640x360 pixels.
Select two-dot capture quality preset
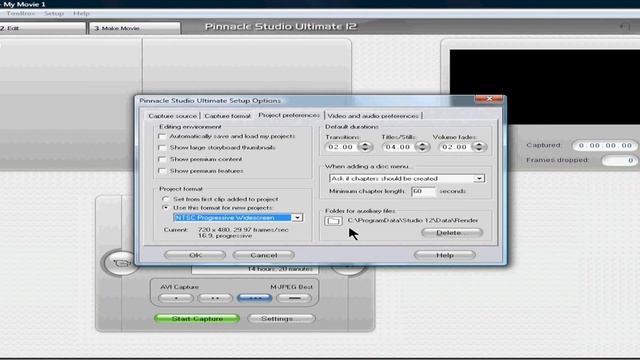pos(215,298)
